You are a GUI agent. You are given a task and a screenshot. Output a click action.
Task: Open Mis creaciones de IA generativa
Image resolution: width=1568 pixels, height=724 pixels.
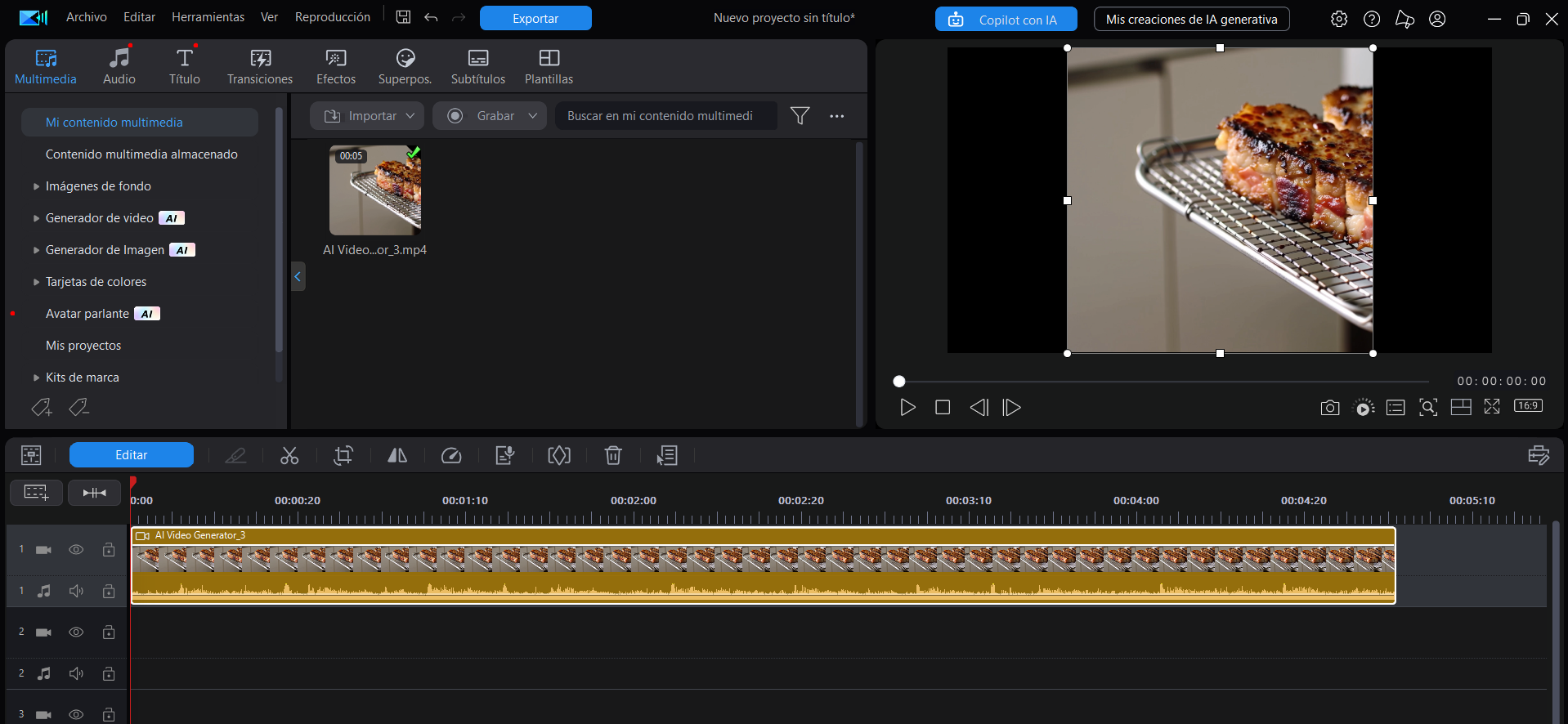[x=1192, y=19]
